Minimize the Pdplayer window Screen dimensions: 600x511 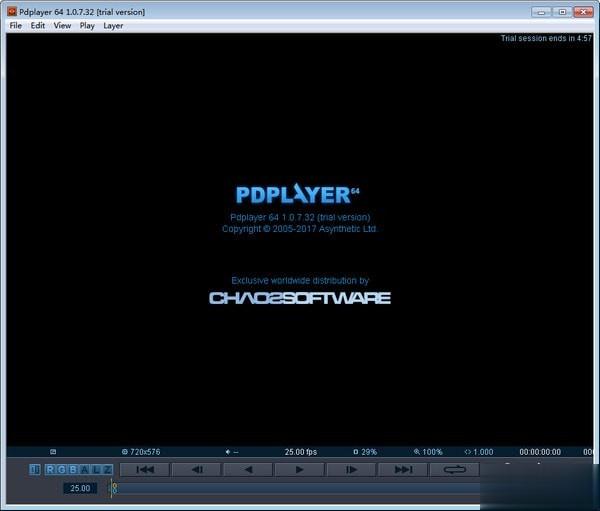pyautogui.click(x=541, y=12)
